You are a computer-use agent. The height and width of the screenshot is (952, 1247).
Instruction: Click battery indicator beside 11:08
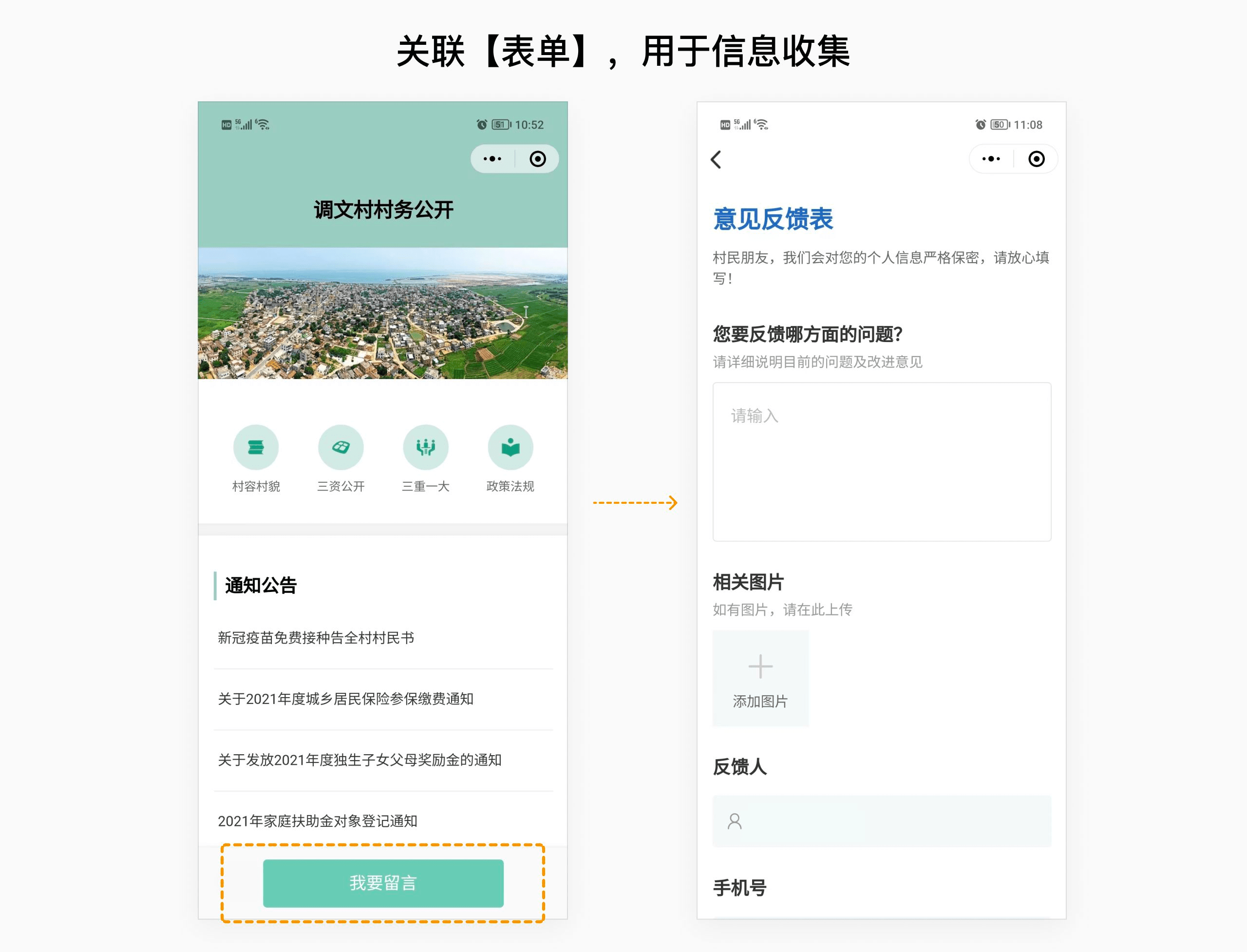point(1000,125)
